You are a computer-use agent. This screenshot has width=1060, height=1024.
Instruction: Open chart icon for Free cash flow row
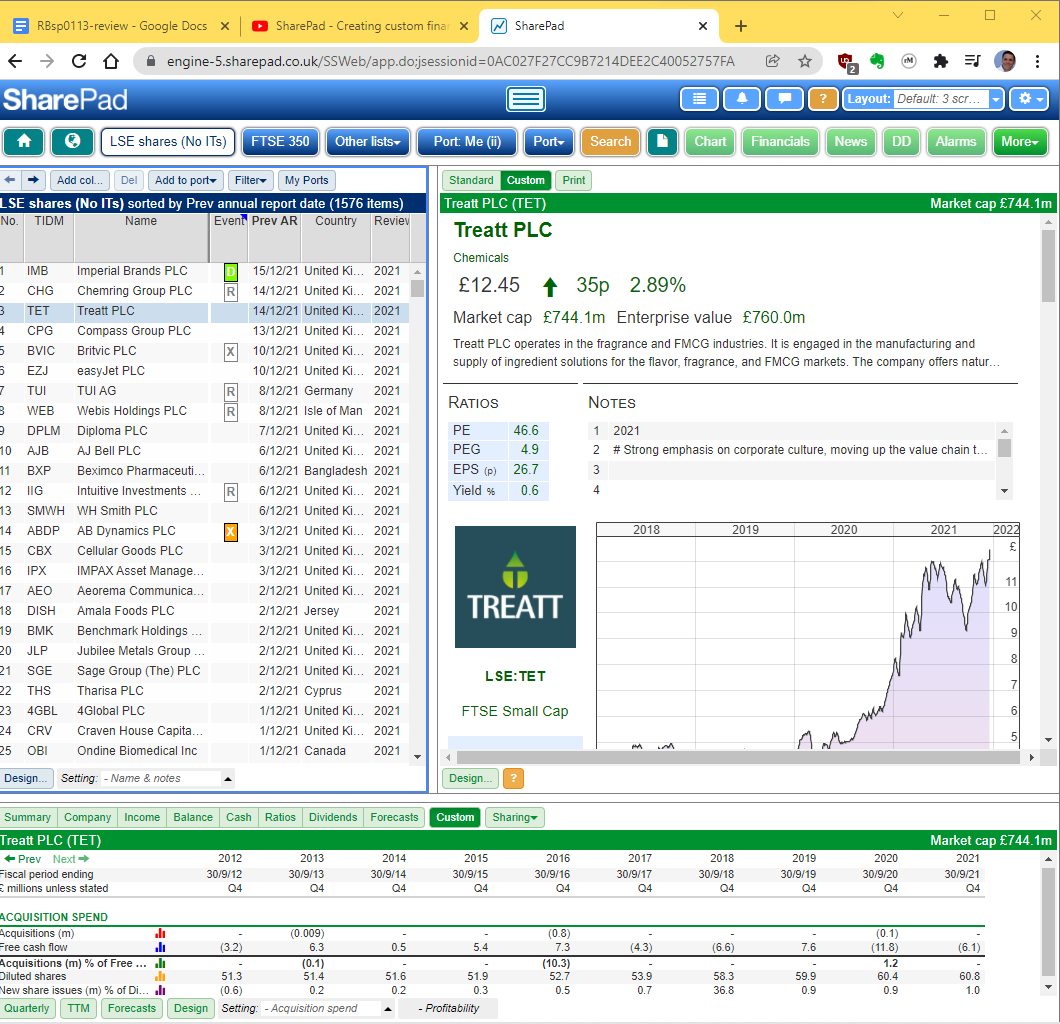pyautogui.click(x=160, y=948)
